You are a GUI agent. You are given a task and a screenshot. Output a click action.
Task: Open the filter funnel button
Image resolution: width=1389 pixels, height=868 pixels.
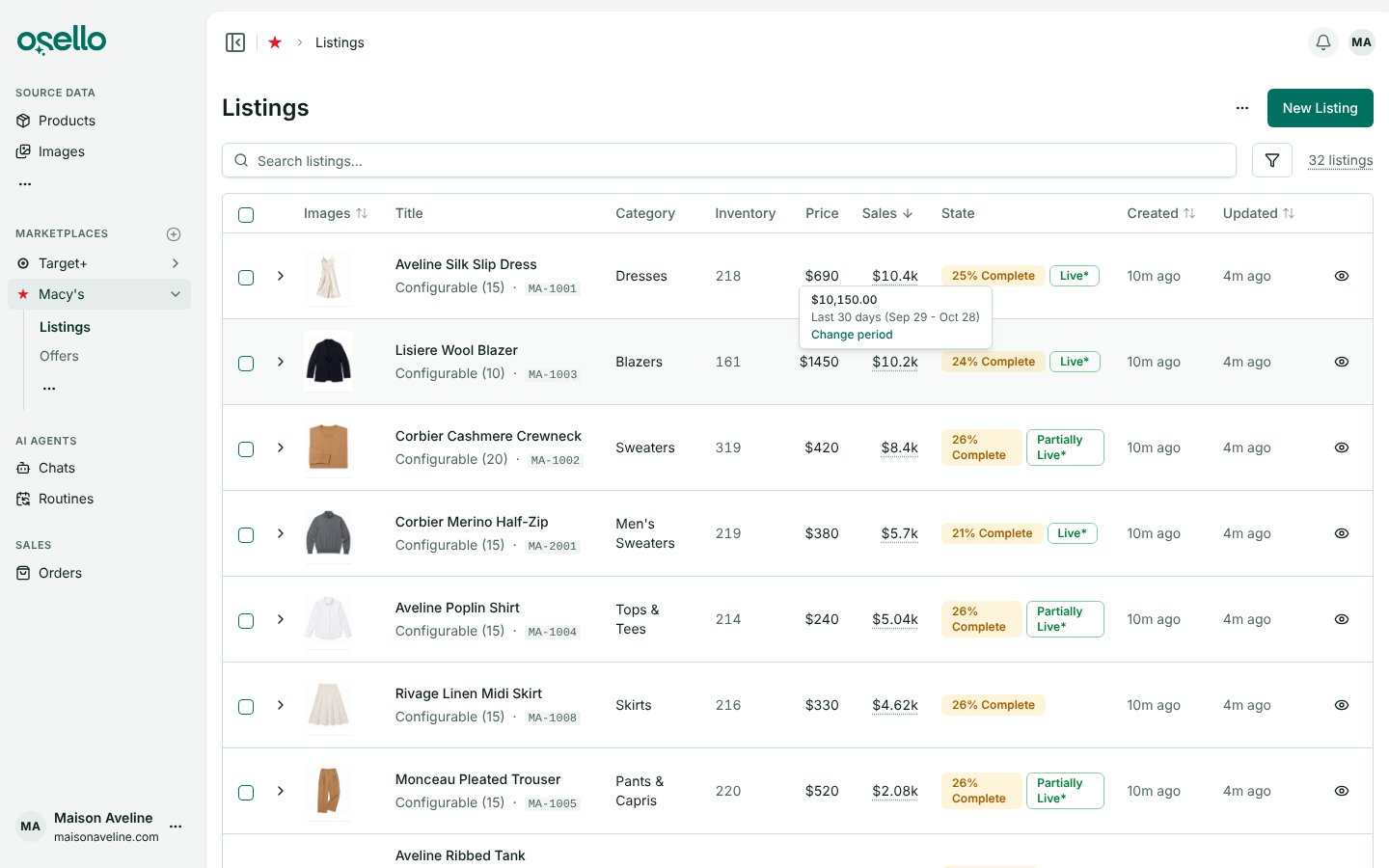point(1272,160)
